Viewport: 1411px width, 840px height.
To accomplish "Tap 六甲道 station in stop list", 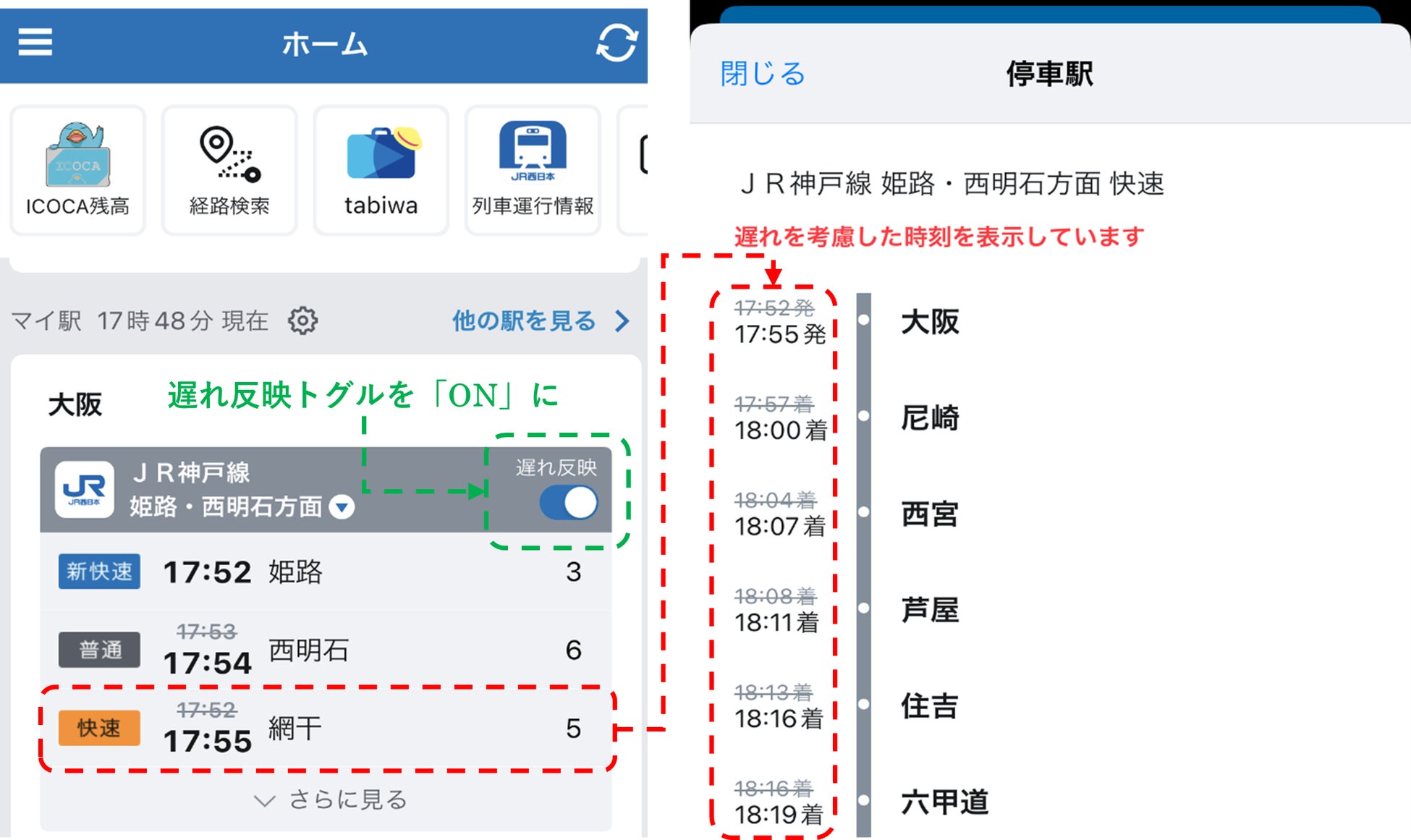I will (944, 802).
